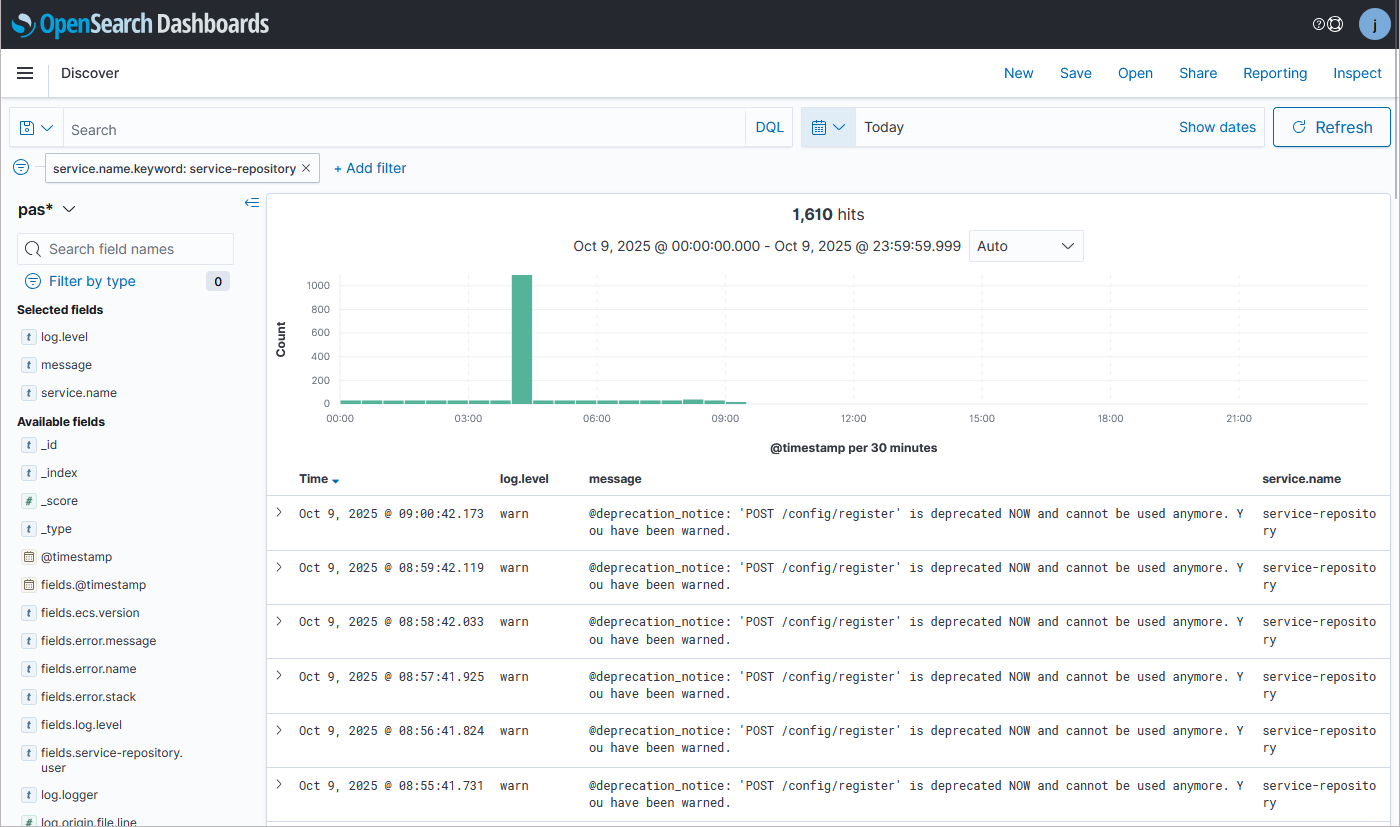Screen dimensions: 1400x827
Task: Click the Refresh button
Action: (1331, 127)
